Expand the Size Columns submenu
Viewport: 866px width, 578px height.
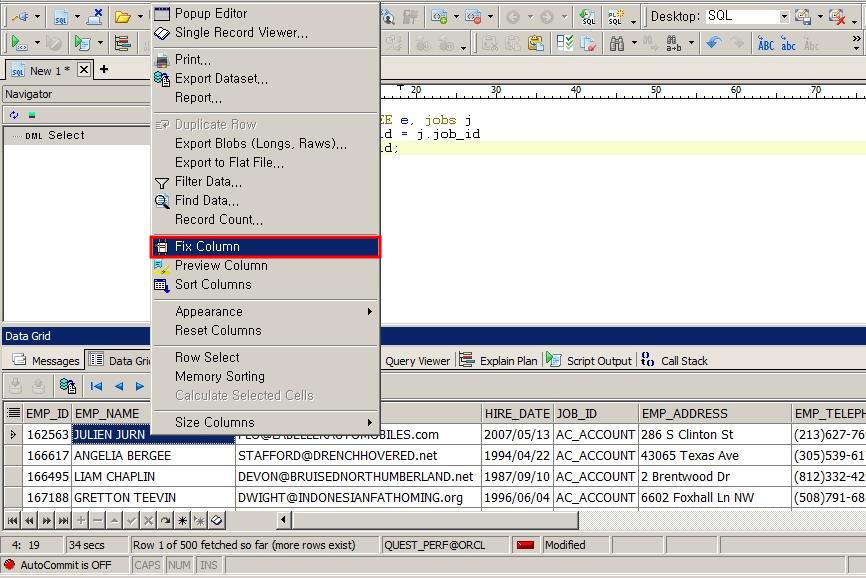click(x=265, y=422)
